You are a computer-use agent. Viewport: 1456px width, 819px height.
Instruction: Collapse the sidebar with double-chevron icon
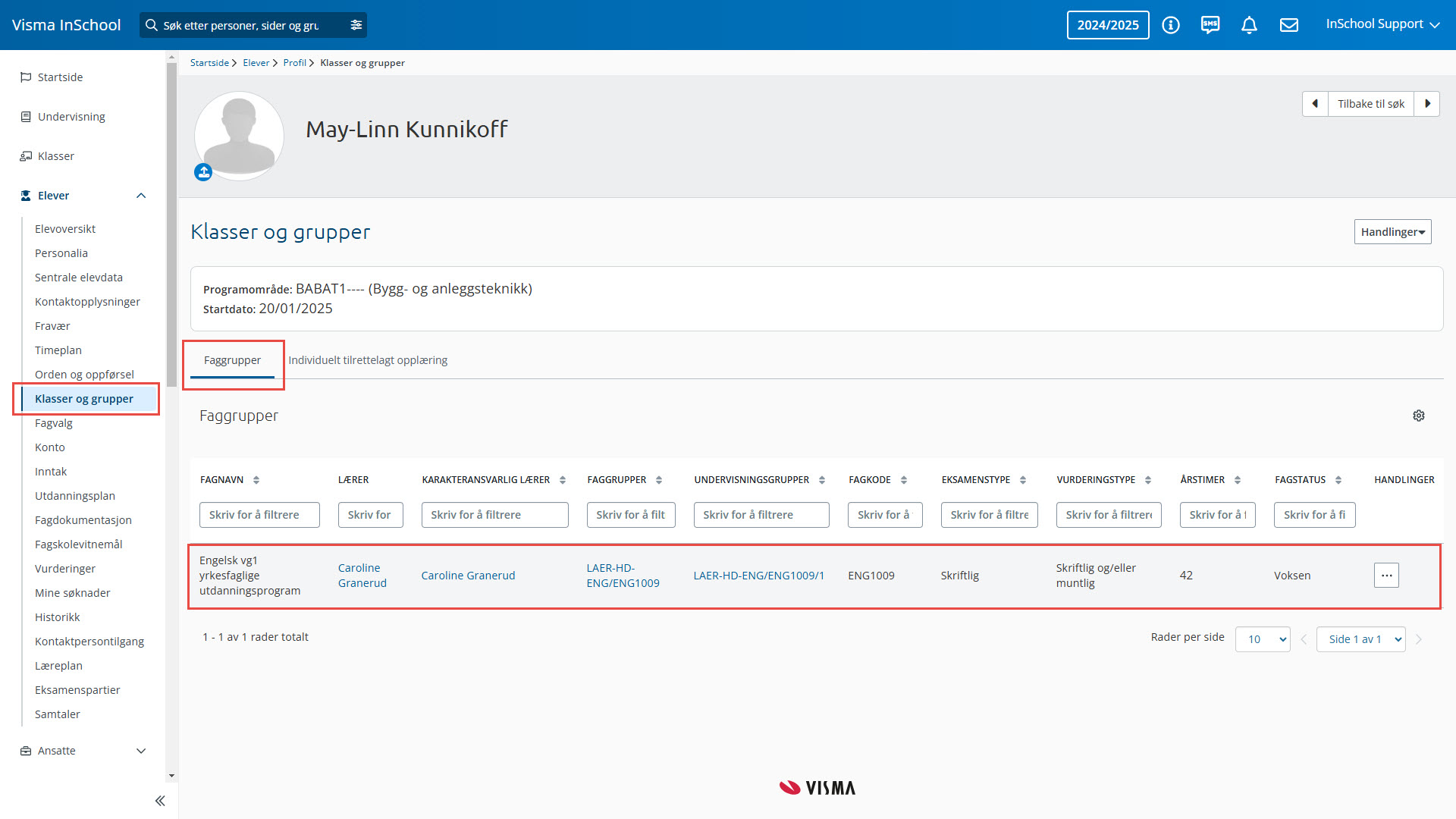click(160, 801)
